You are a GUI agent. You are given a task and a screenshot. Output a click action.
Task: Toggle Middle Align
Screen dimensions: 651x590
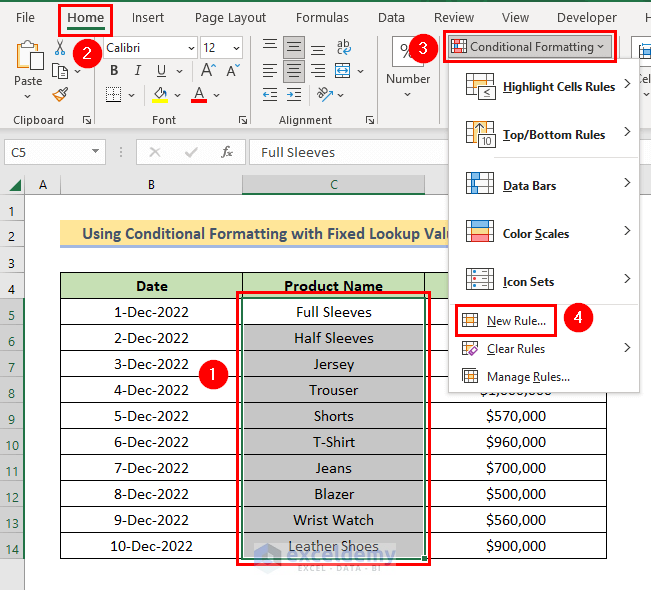(x=294, y=47)
